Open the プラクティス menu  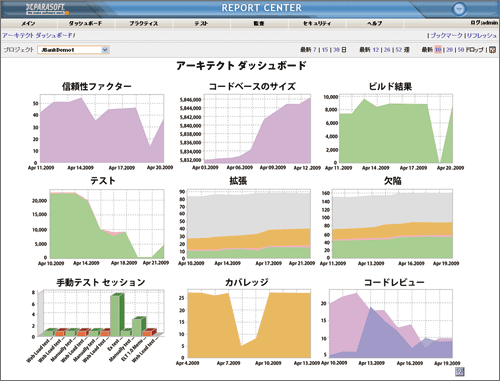coord(144,23)
